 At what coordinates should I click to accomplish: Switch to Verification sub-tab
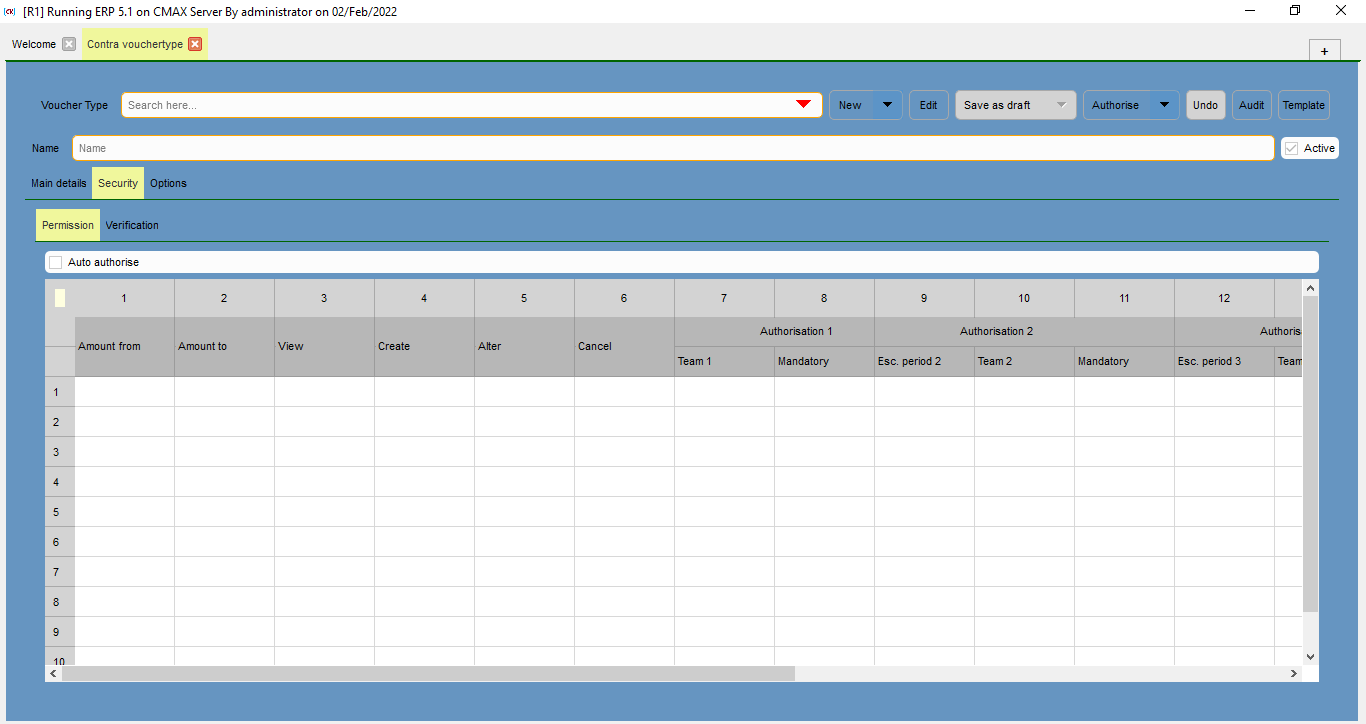click(132, 225)
